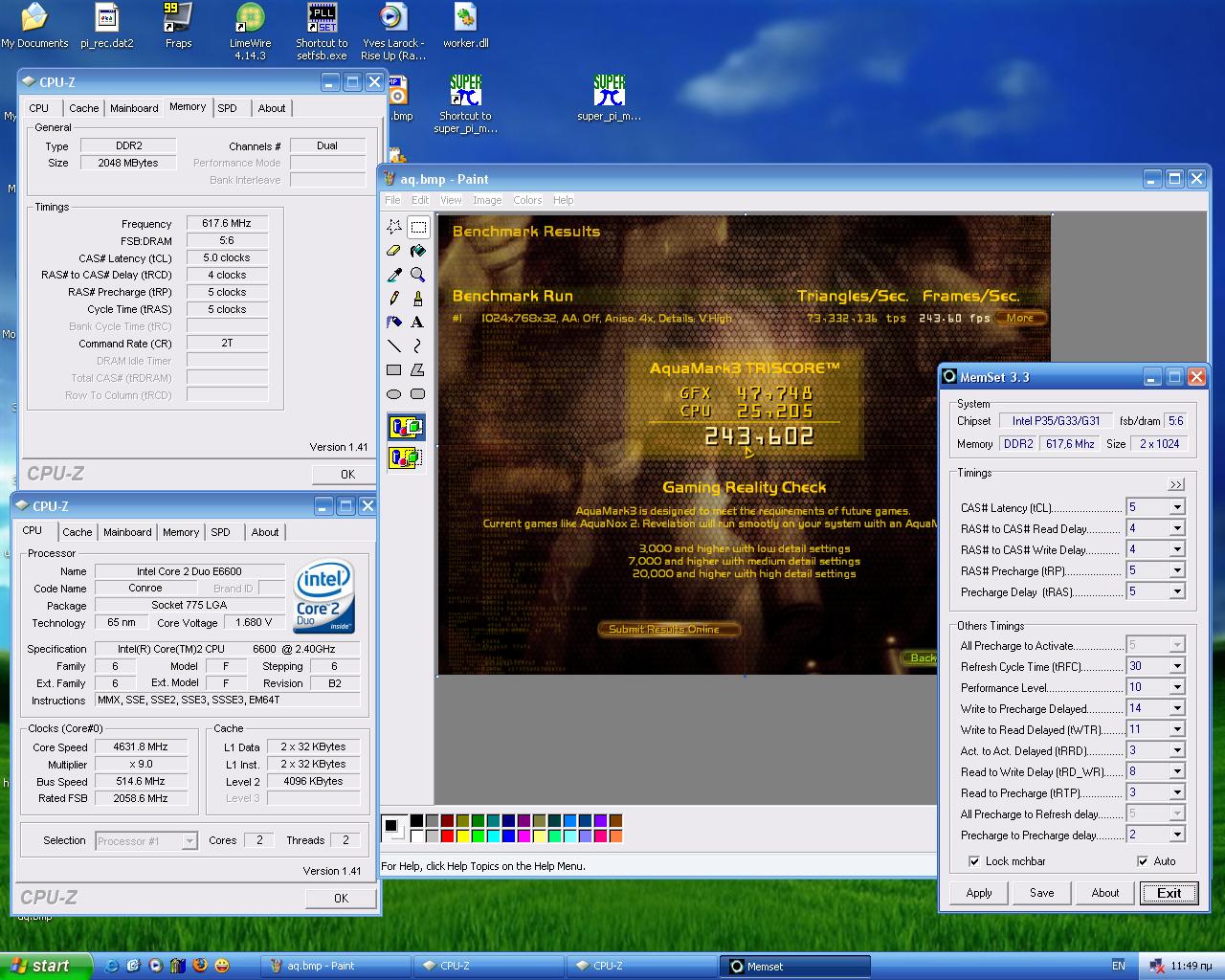
Task: Open the Windows start menu
Action: tap(45, 966)
